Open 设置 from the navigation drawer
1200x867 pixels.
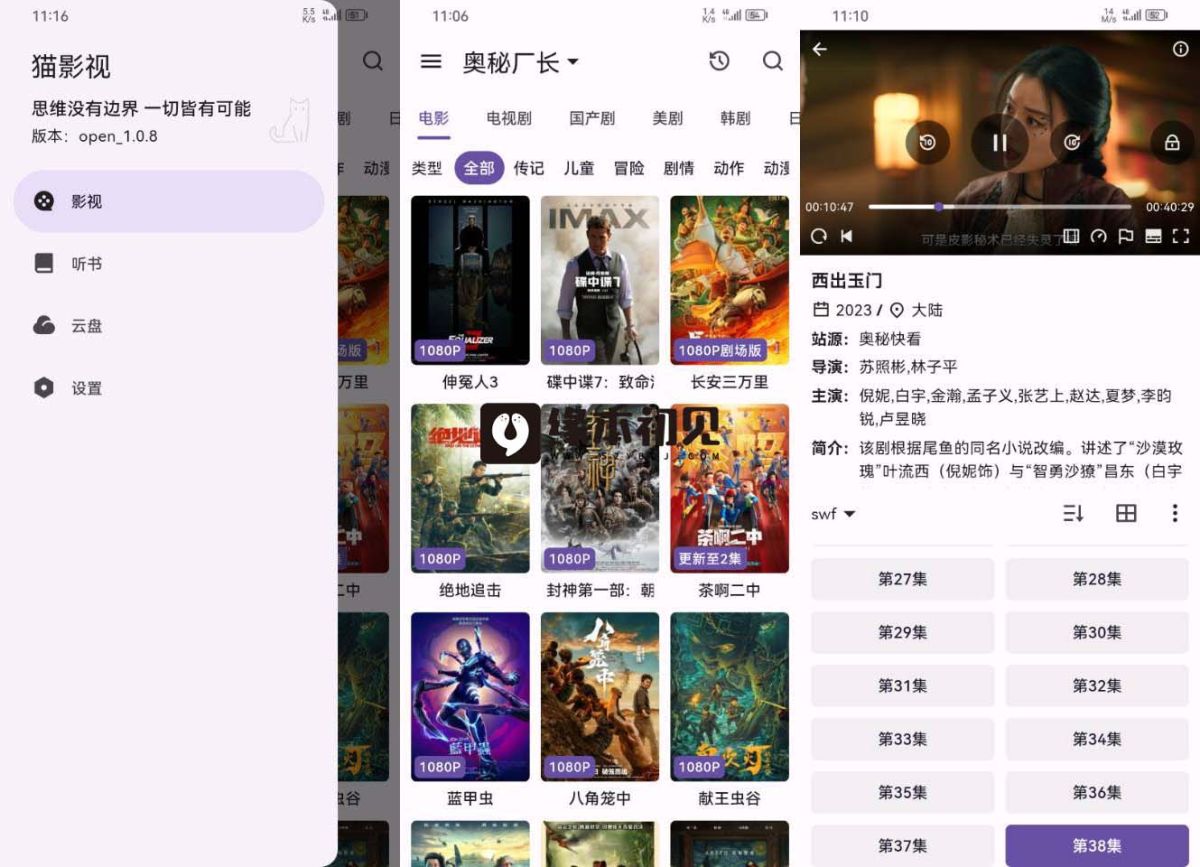point(168,388)
